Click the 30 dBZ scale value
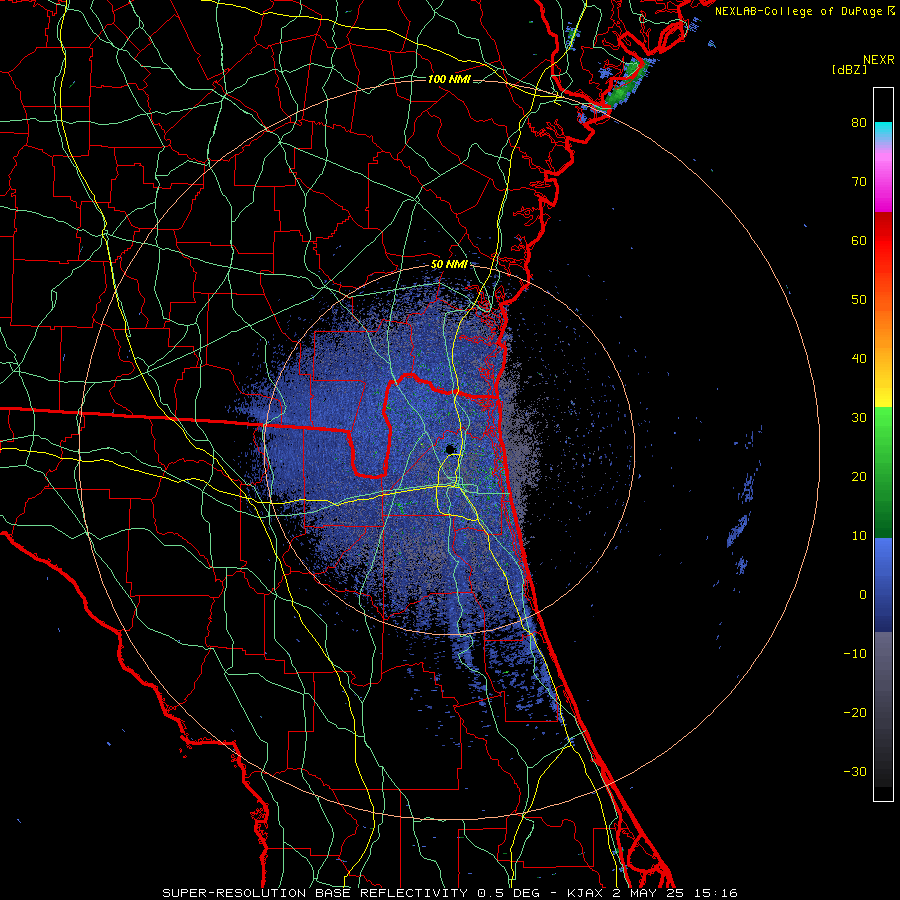Screen dimensions: 900x900 coord(859,418)
